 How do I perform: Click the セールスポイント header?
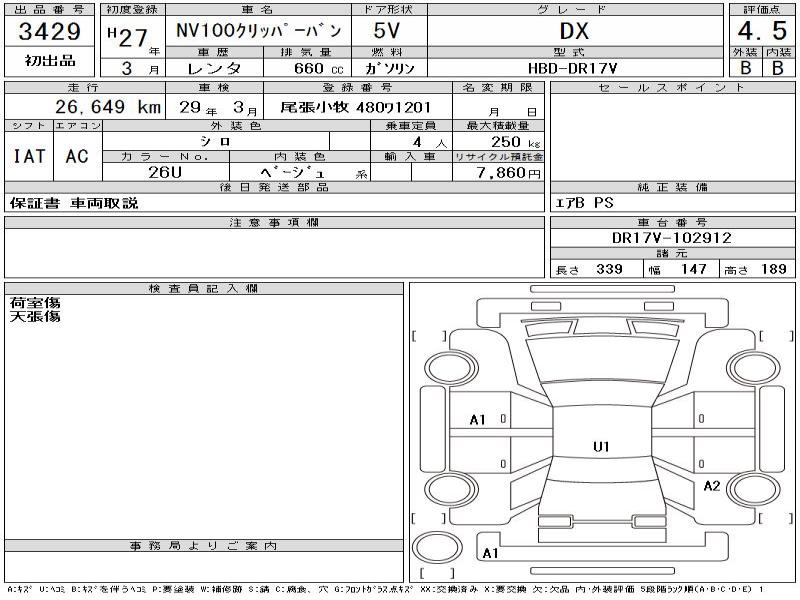pyautogui.click(x=672, y=87)
